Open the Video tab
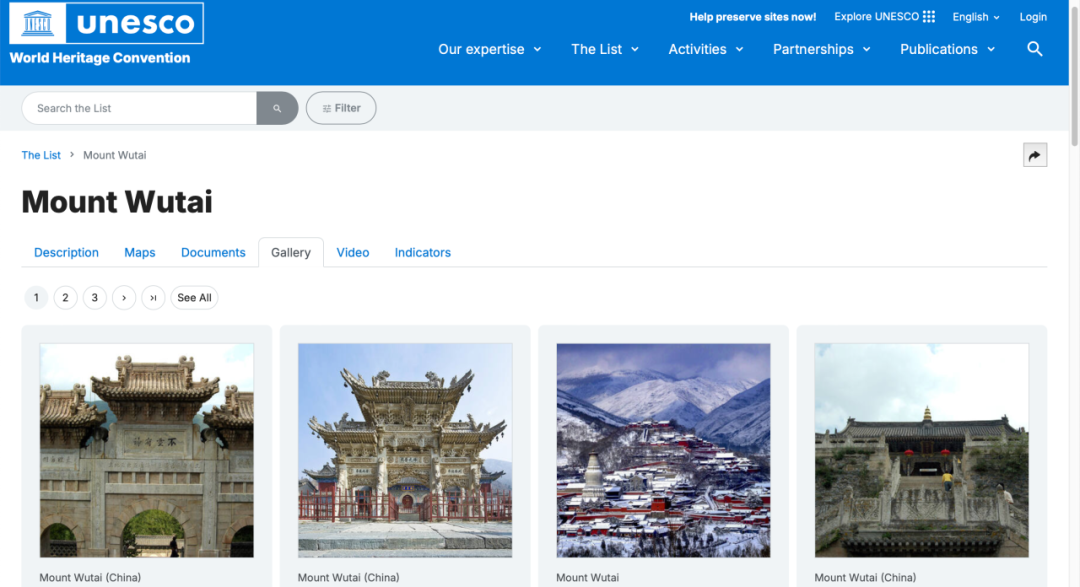Image resolution: width=1080 pixels, height=587 pixels. pyautogui.click(x=353, y=252)
